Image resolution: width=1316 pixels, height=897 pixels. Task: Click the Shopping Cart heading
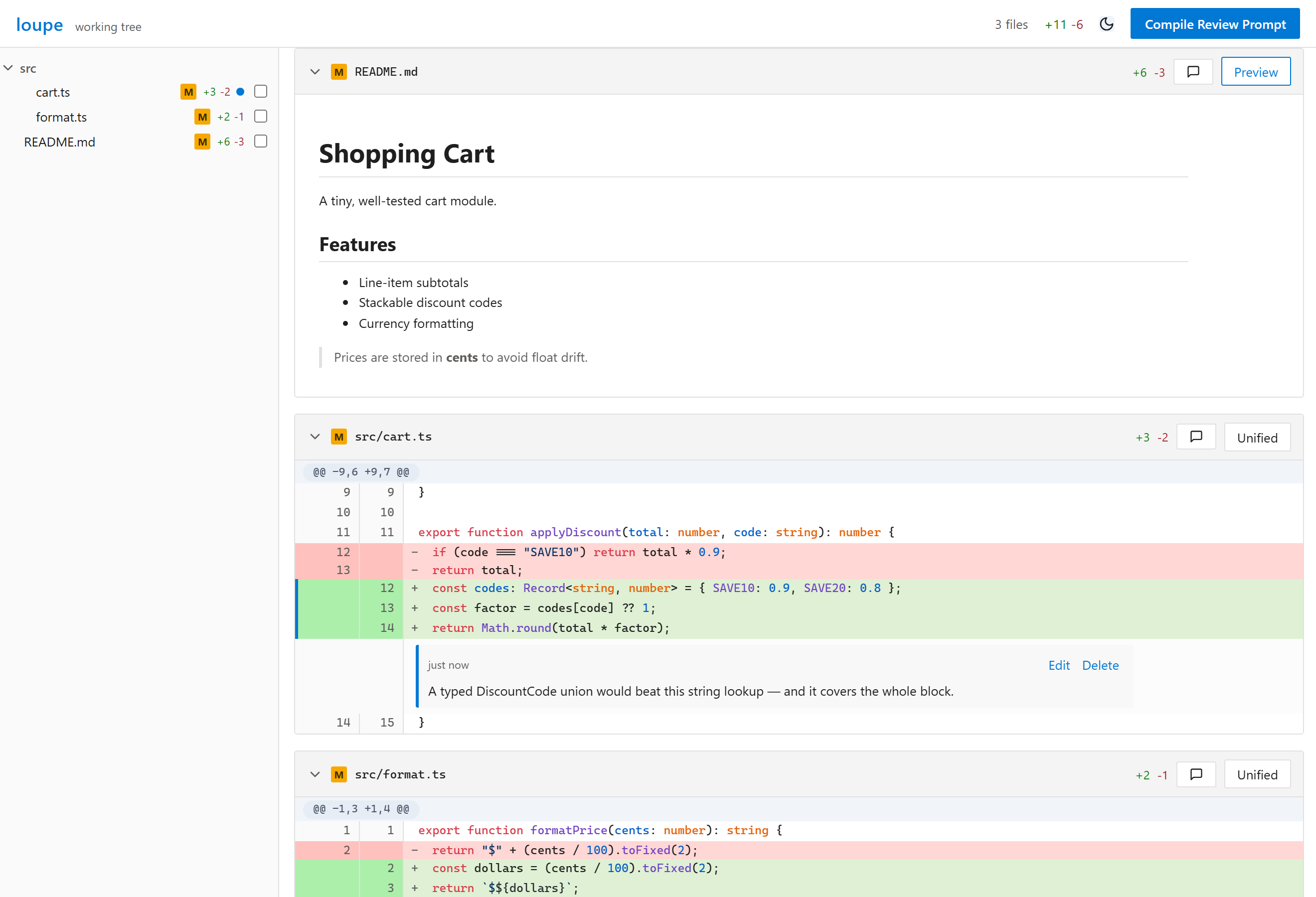point(407,154)
